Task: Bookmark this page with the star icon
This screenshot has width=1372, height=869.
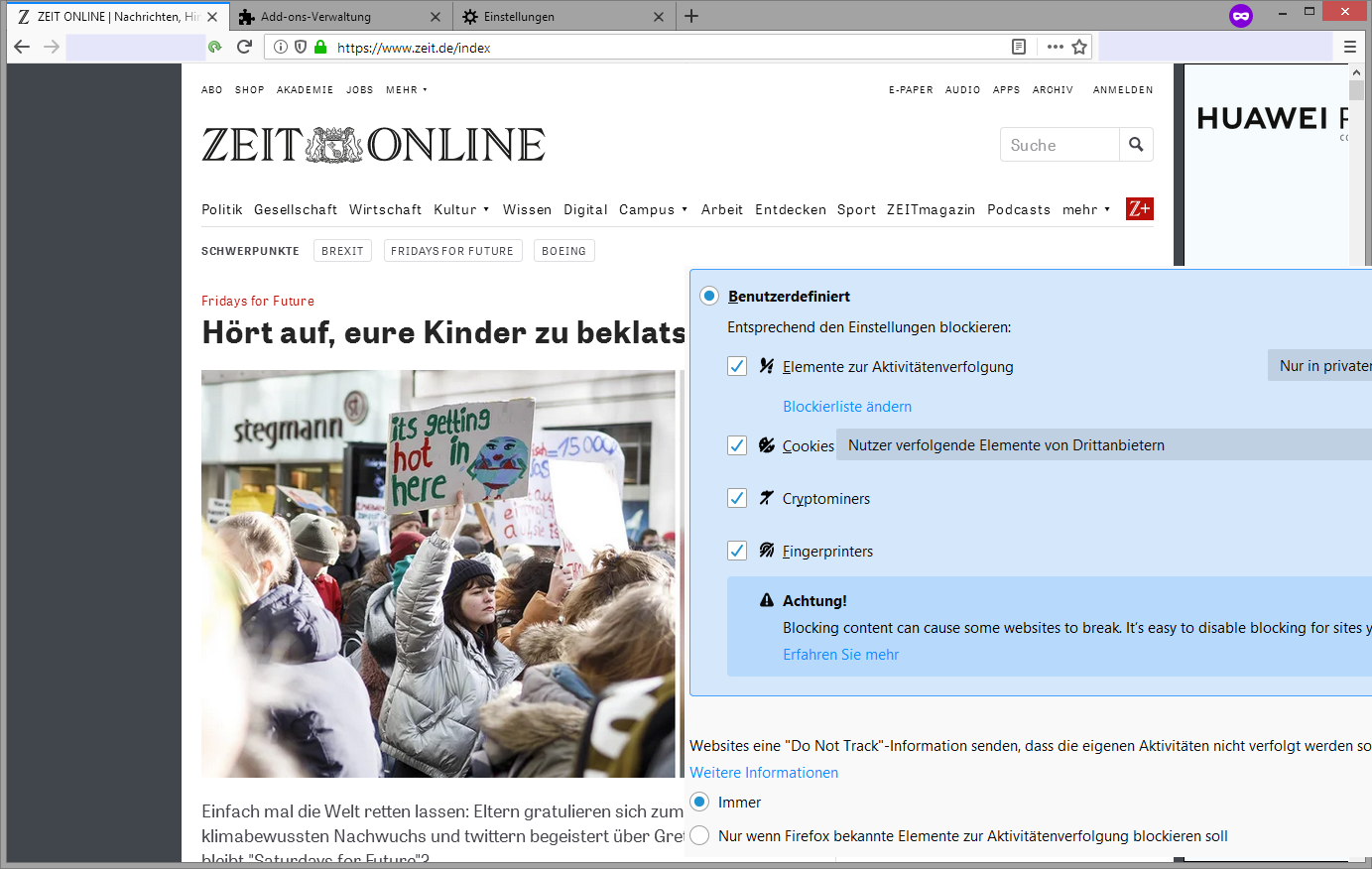Action: 1079,47
